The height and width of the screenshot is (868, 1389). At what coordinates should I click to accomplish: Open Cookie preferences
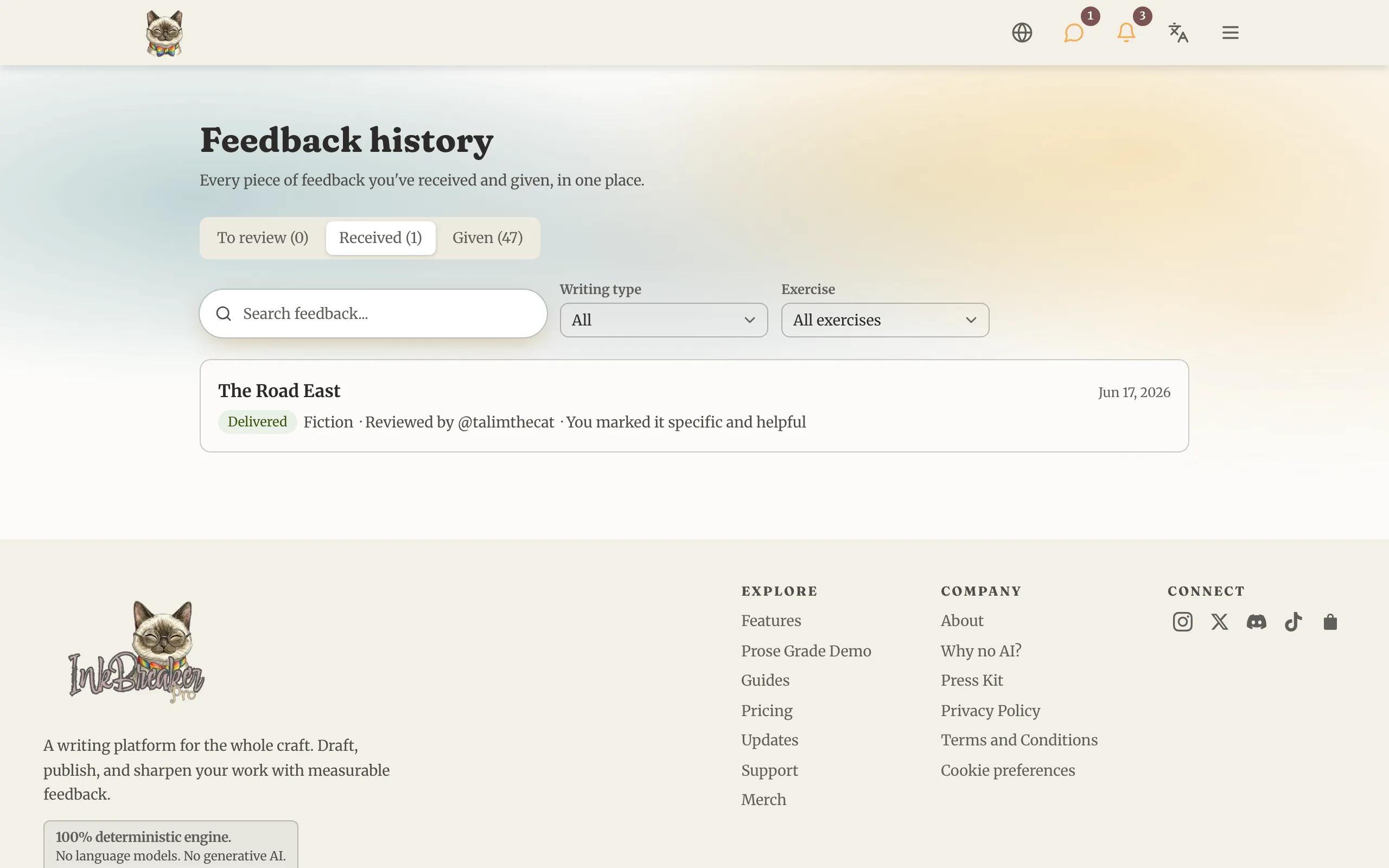[1008, 770]
